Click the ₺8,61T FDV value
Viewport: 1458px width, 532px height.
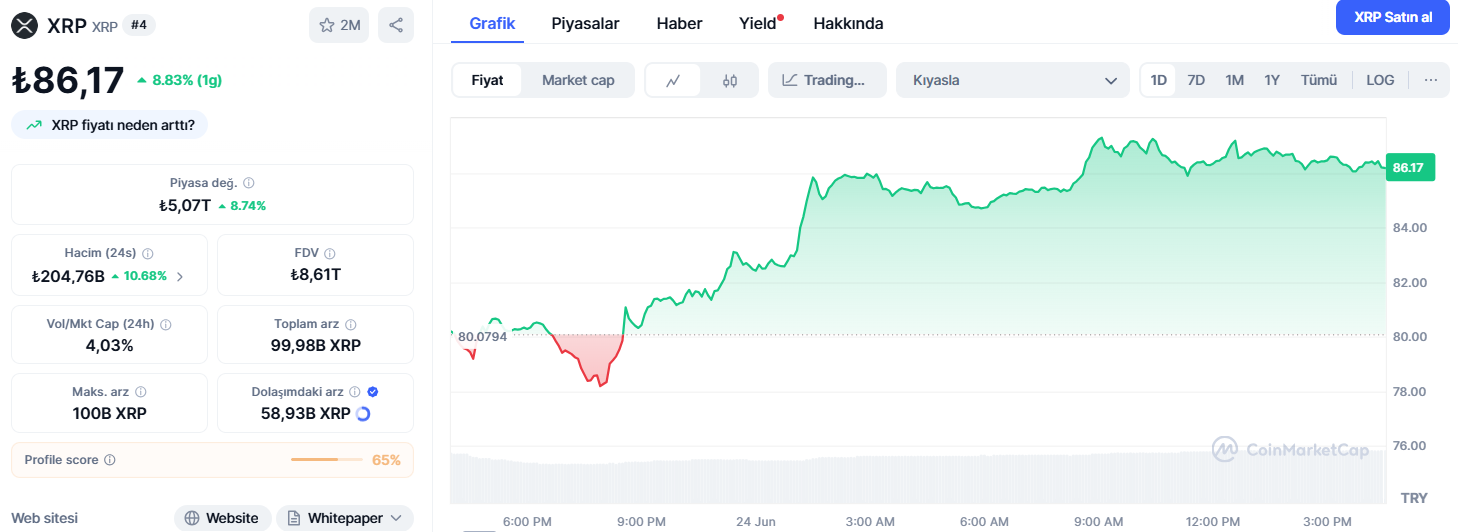click(315, 274)
